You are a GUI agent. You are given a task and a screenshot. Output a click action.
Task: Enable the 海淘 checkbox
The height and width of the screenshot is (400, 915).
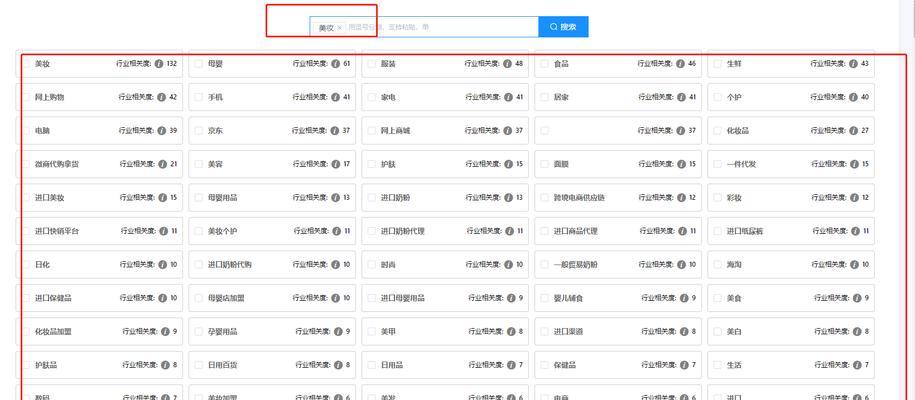pos(717,265)
